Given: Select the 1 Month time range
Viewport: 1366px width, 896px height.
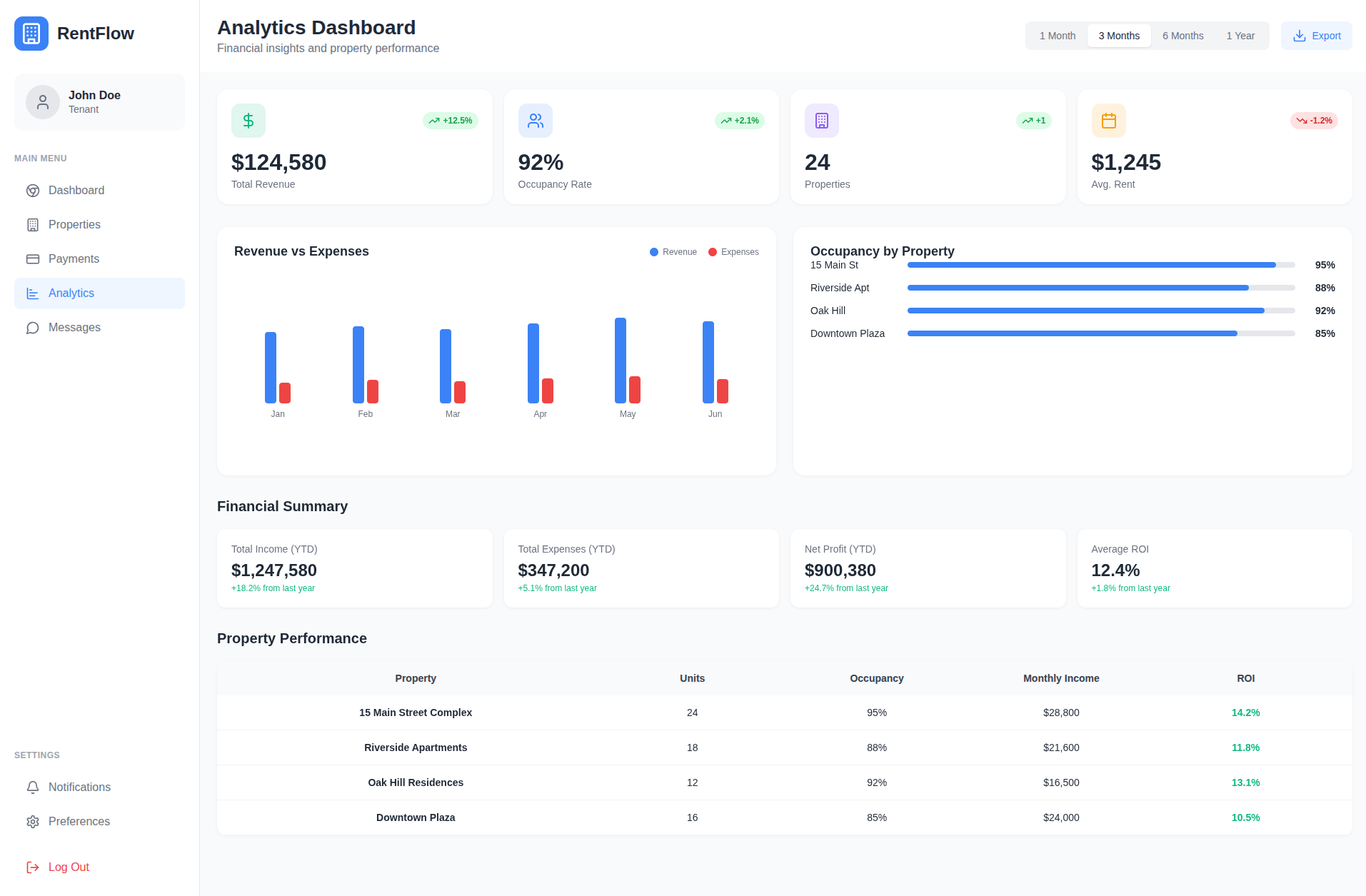Looking at the screenshot, I should [1056, 35].
